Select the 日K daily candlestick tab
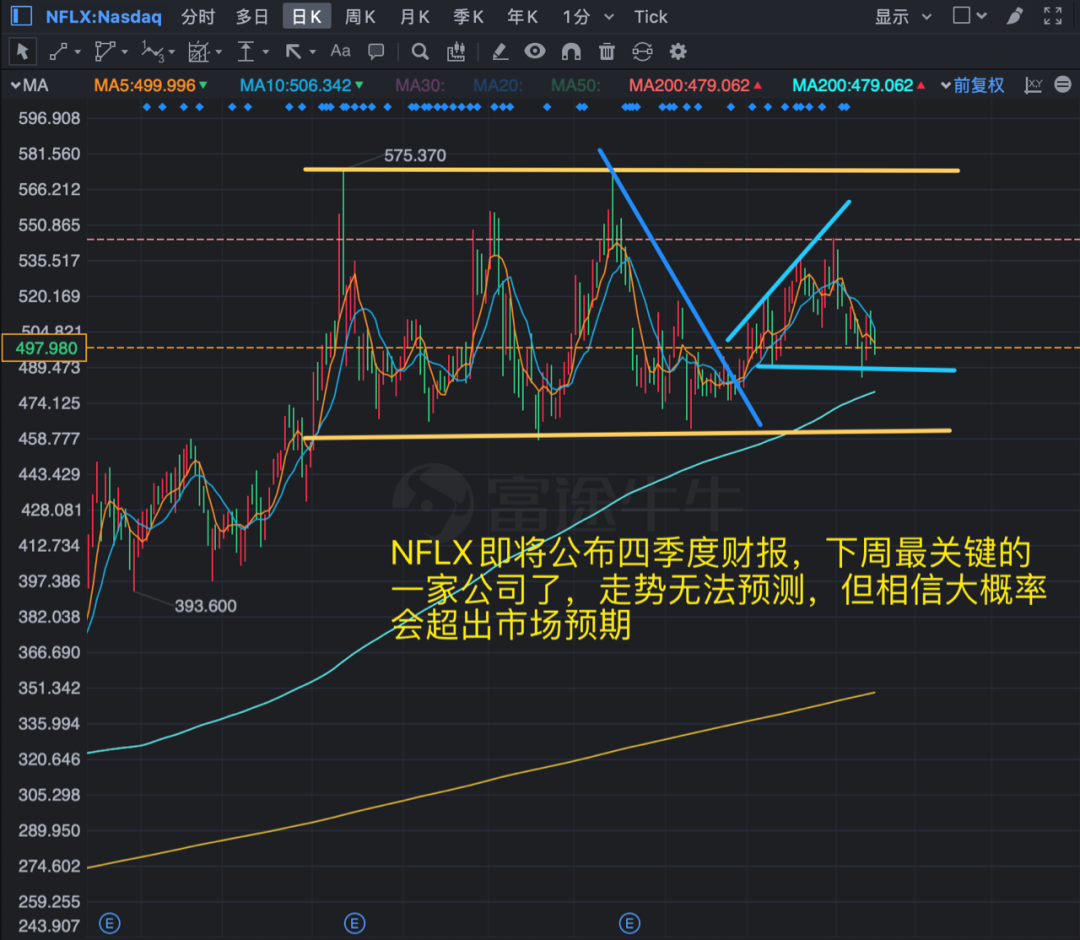Screen dimensions: 1080x940 coord(307,17)
